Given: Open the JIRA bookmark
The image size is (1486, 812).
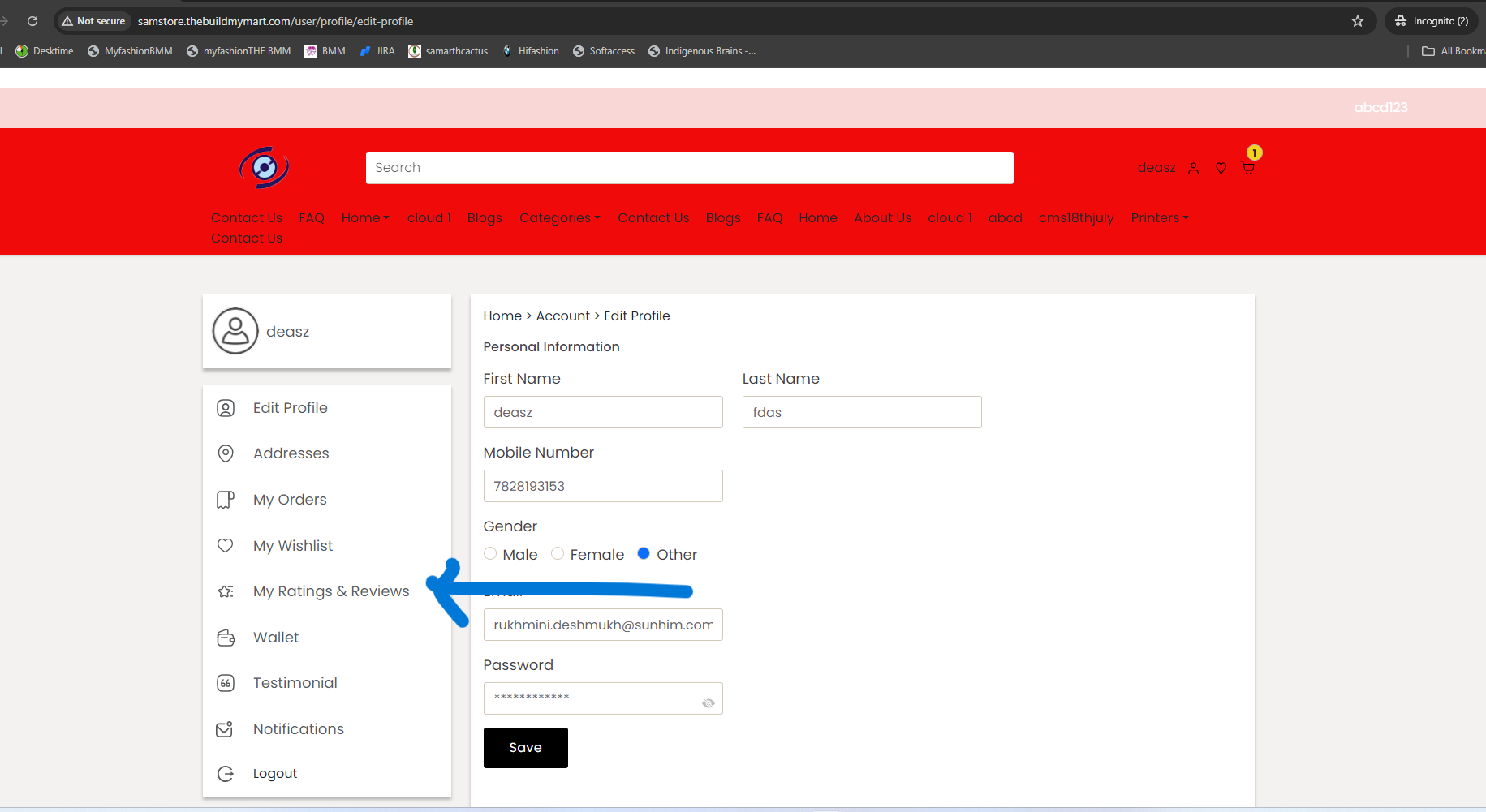Looking at the screenshot, I should pyautogui.click(x=377, y=51).
